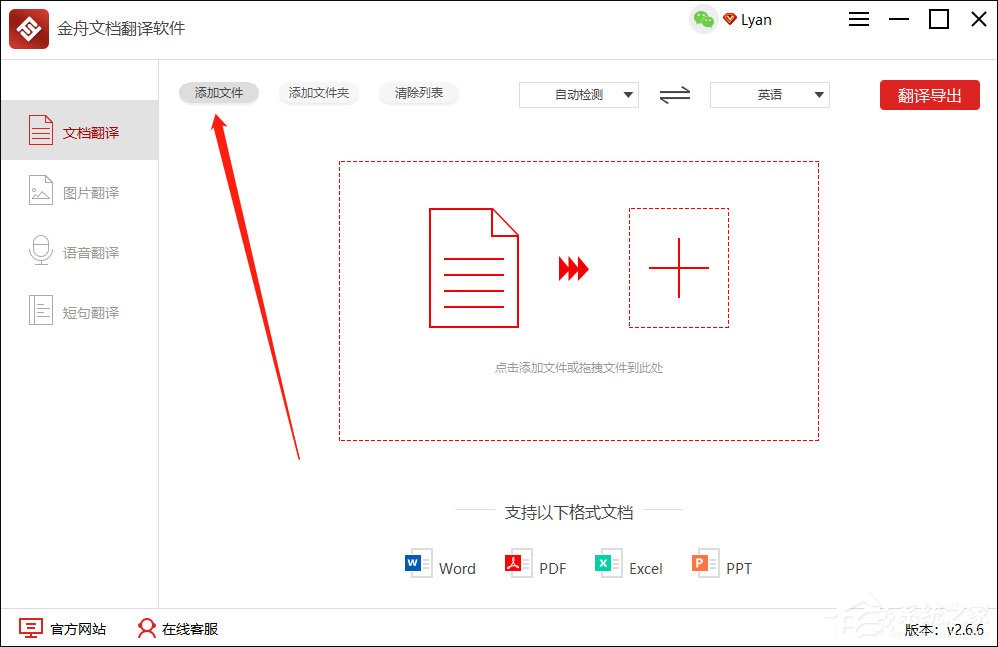Click the red 翻译导出 button
Viewport: 998px width, 647px height.
(929, 94)
